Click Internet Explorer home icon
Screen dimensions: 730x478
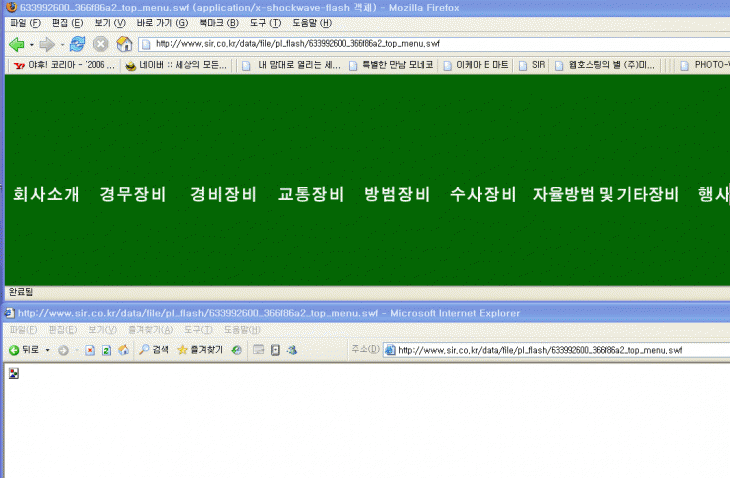click(123, 350)
